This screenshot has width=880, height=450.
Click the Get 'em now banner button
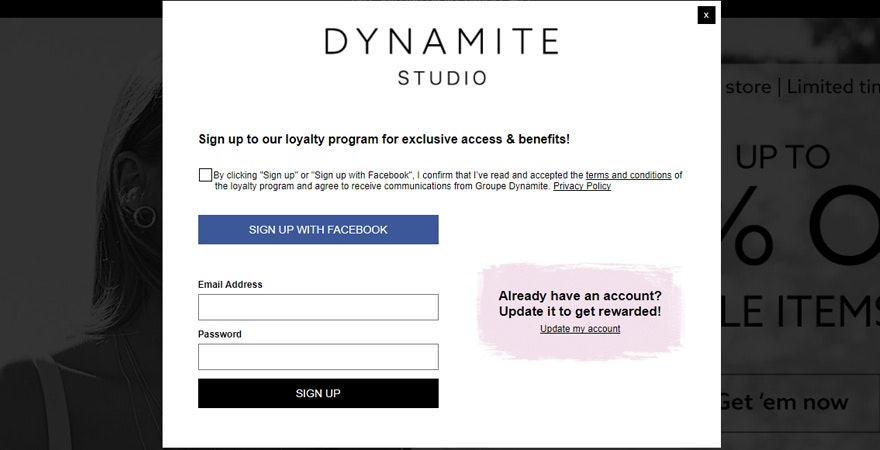[783, 402]
